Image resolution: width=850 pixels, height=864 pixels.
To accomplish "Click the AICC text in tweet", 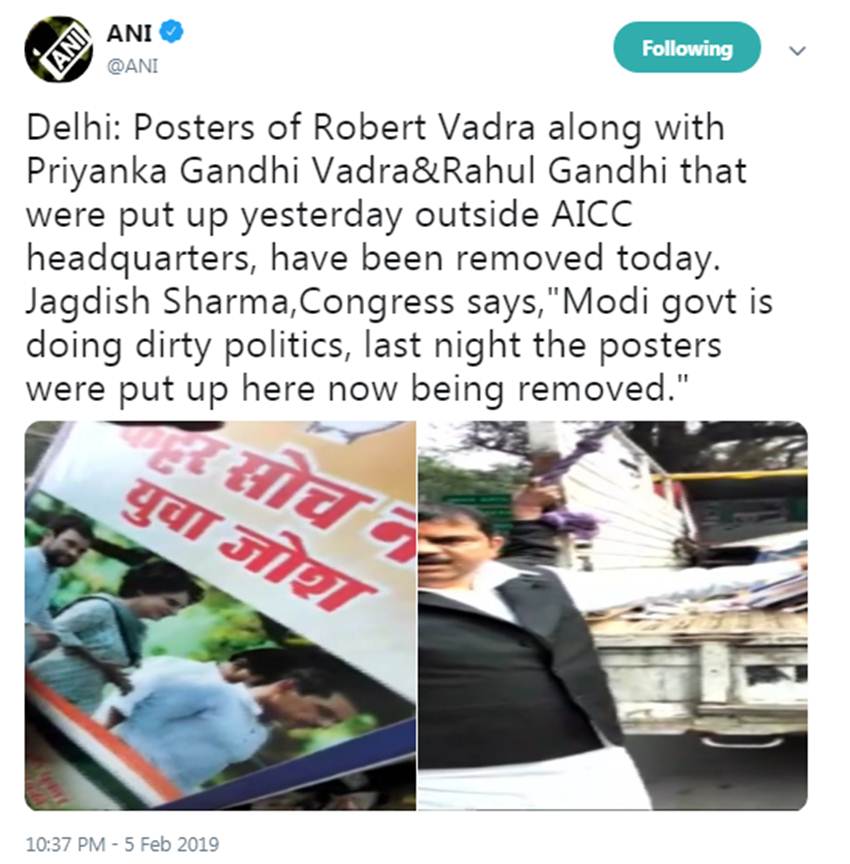I will tap(592, 215).
